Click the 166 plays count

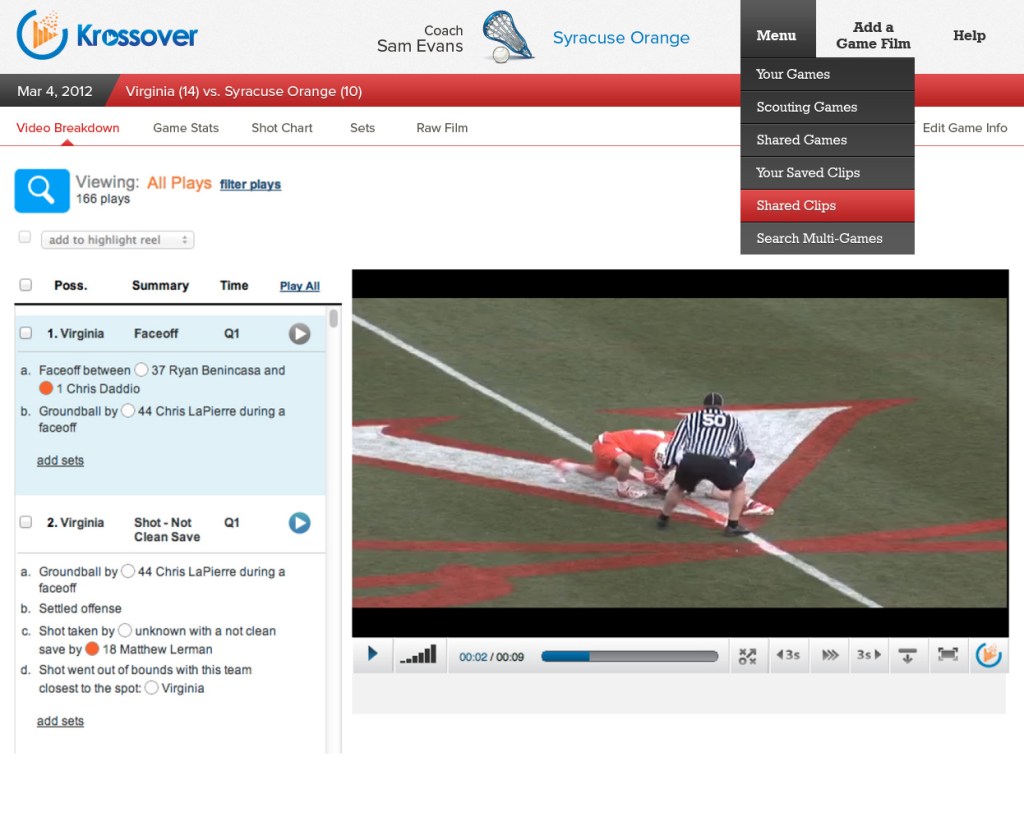coord(103,199)
